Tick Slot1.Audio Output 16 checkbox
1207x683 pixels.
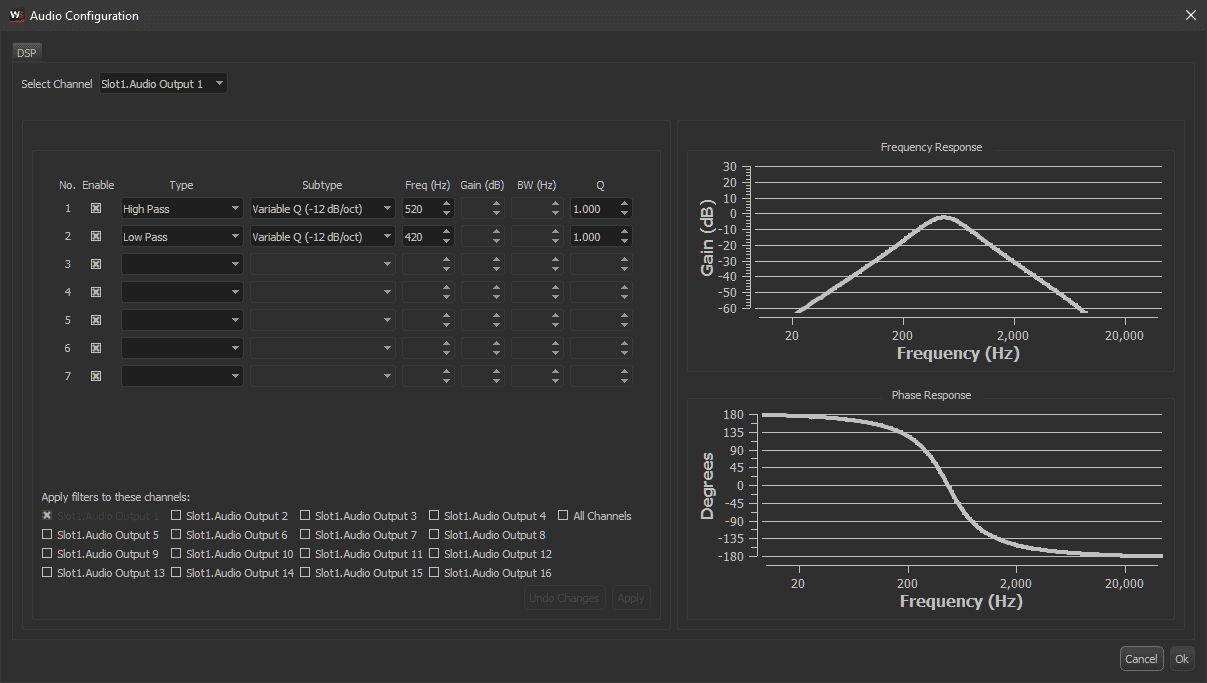(435, 573)
